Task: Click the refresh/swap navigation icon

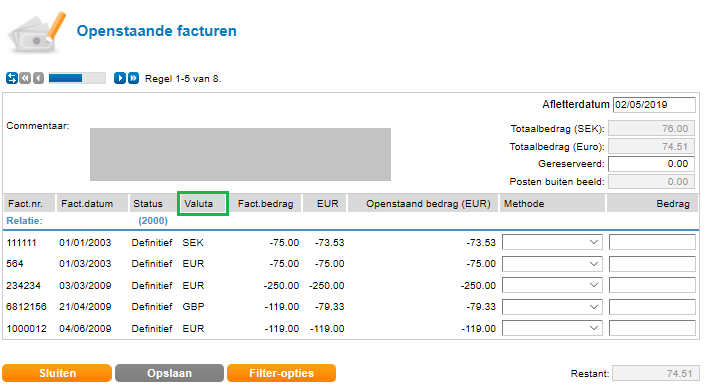Action: pos(12,78)
